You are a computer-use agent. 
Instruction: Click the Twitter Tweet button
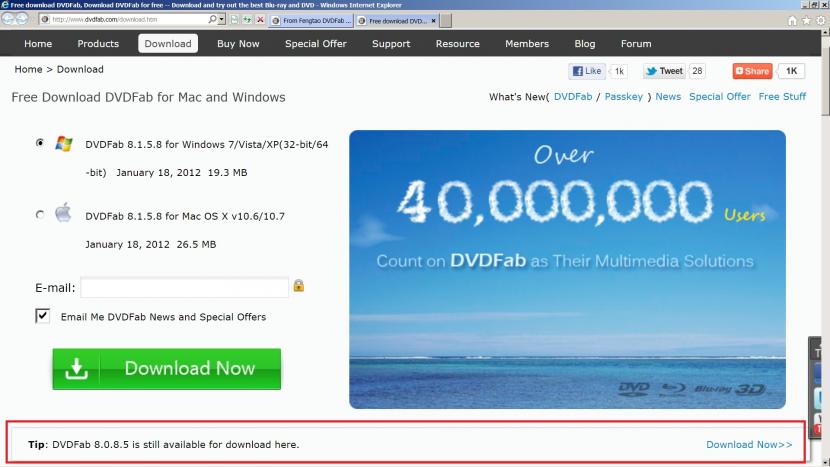(x=664, y=71)
